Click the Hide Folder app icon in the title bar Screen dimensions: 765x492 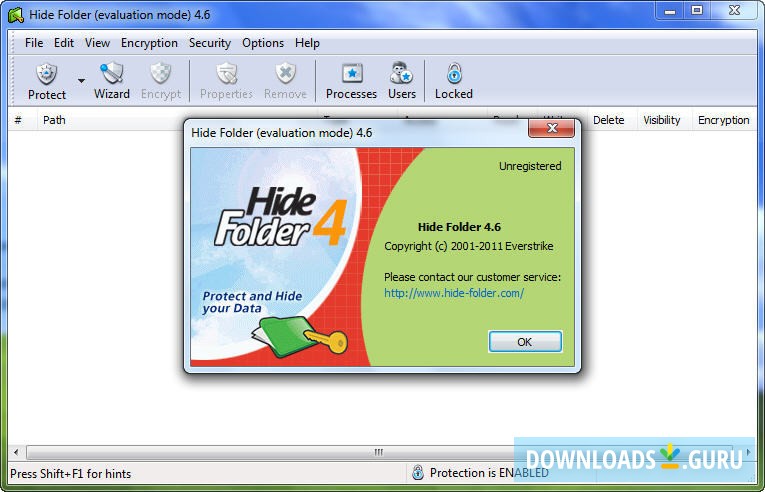(x=16, y=15)
